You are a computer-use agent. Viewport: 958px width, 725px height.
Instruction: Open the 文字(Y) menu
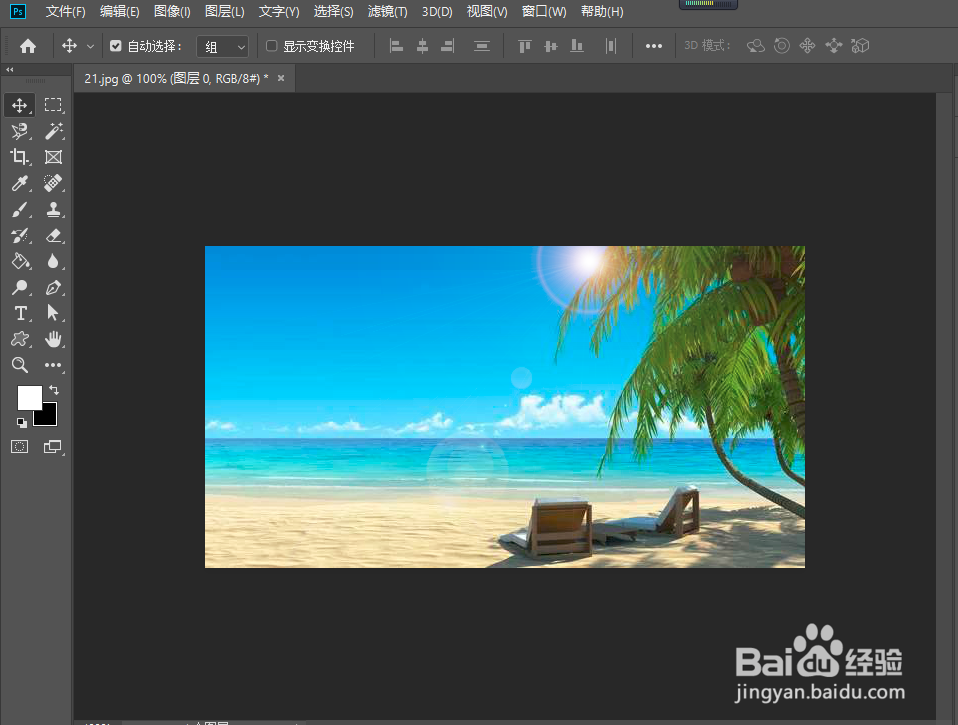tap(279, 12)
